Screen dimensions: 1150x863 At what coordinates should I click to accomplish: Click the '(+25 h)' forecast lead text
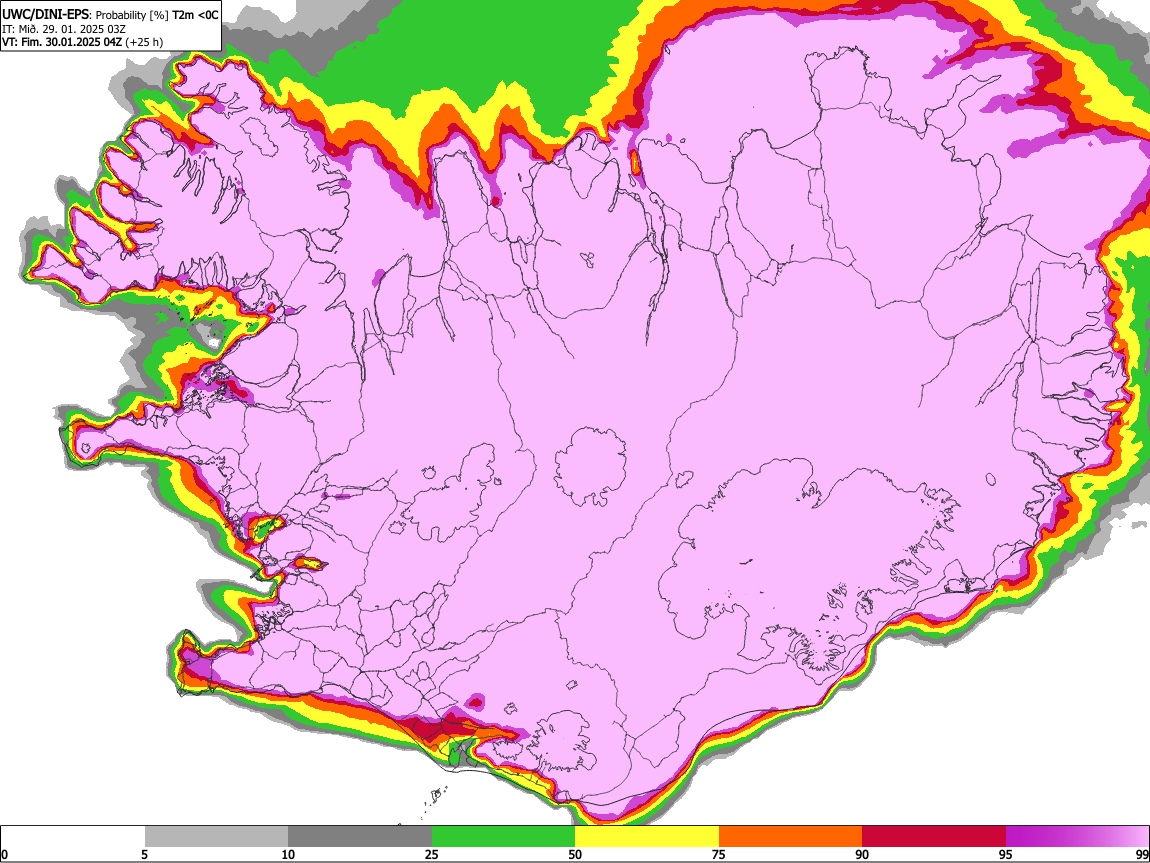[x=144, y=42]
